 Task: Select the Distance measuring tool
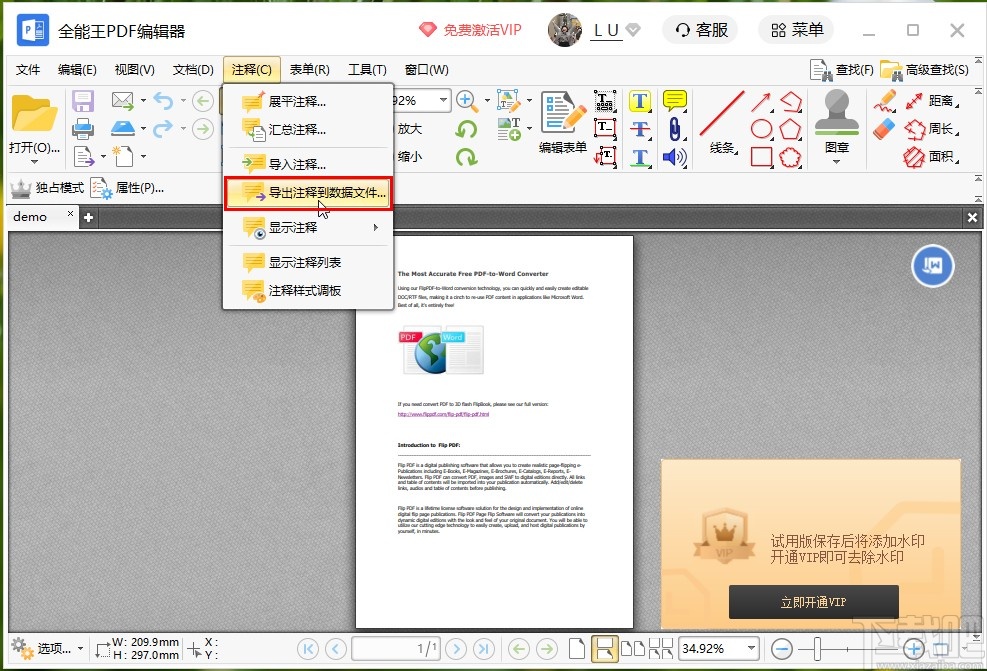pos(932,101)
